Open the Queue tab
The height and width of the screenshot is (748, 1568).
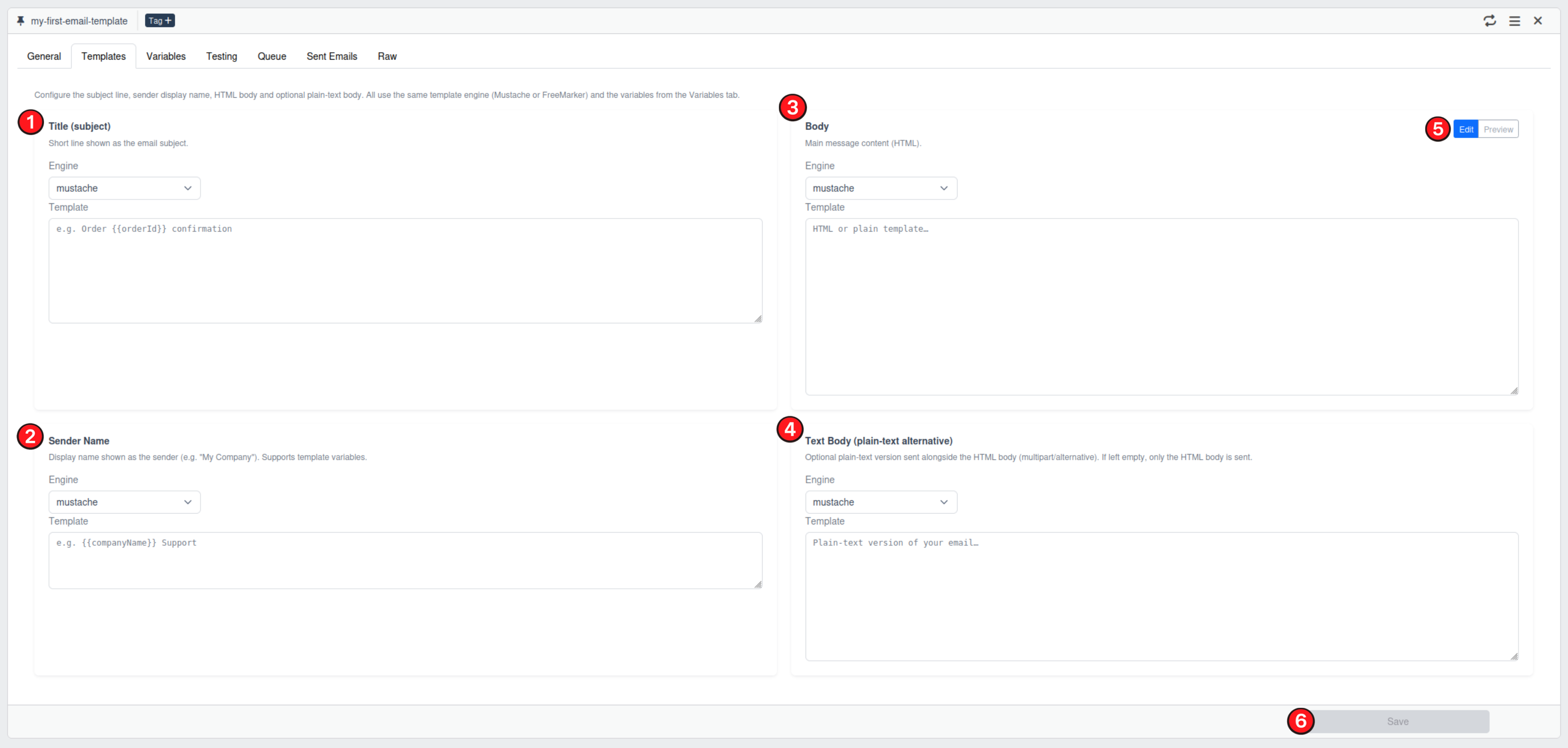click(271, 56)
